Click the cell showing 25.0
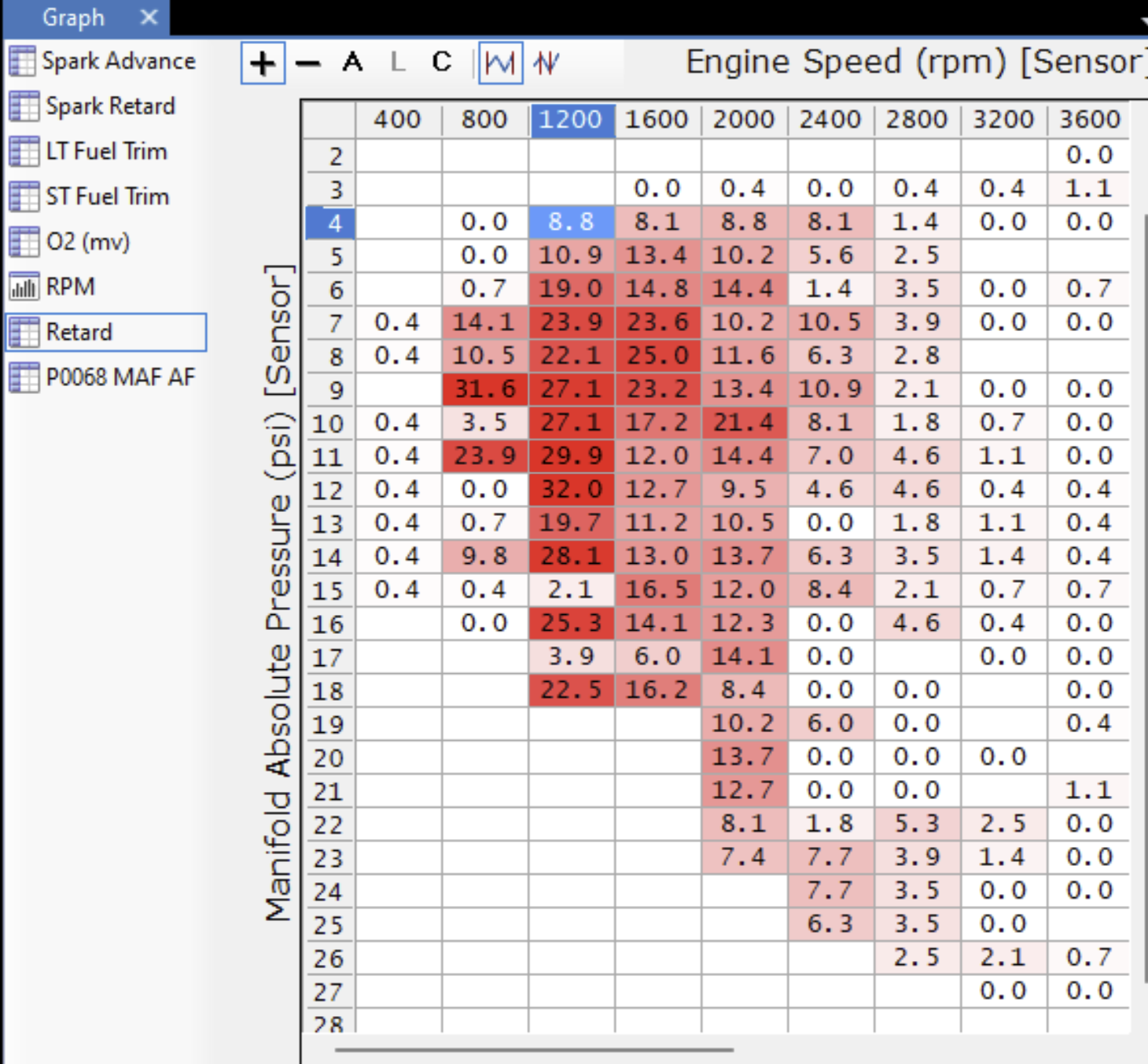1148x1064 pixels. pyautogui.click(x=658, y=355)
